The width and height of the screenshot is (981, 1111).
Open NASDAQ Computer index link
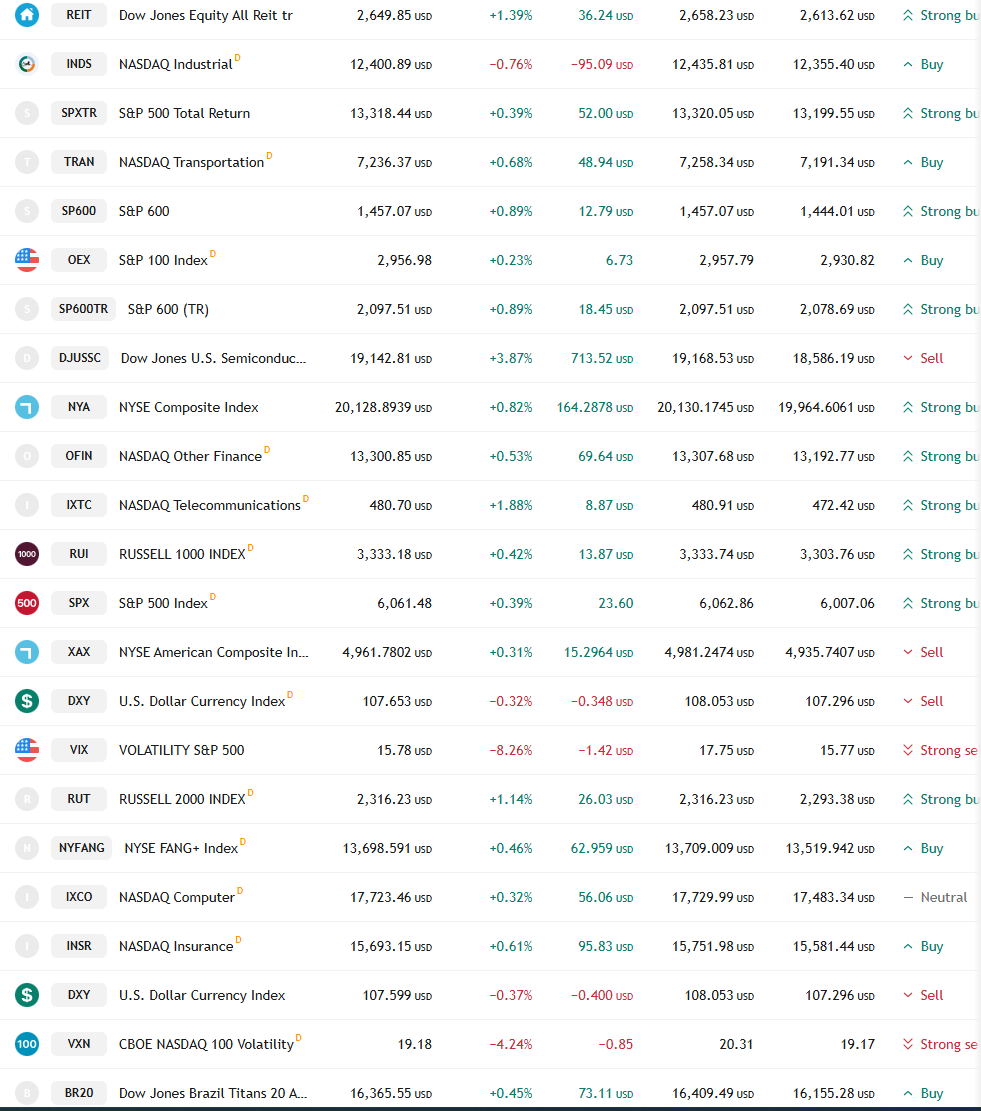click(176, 896)
